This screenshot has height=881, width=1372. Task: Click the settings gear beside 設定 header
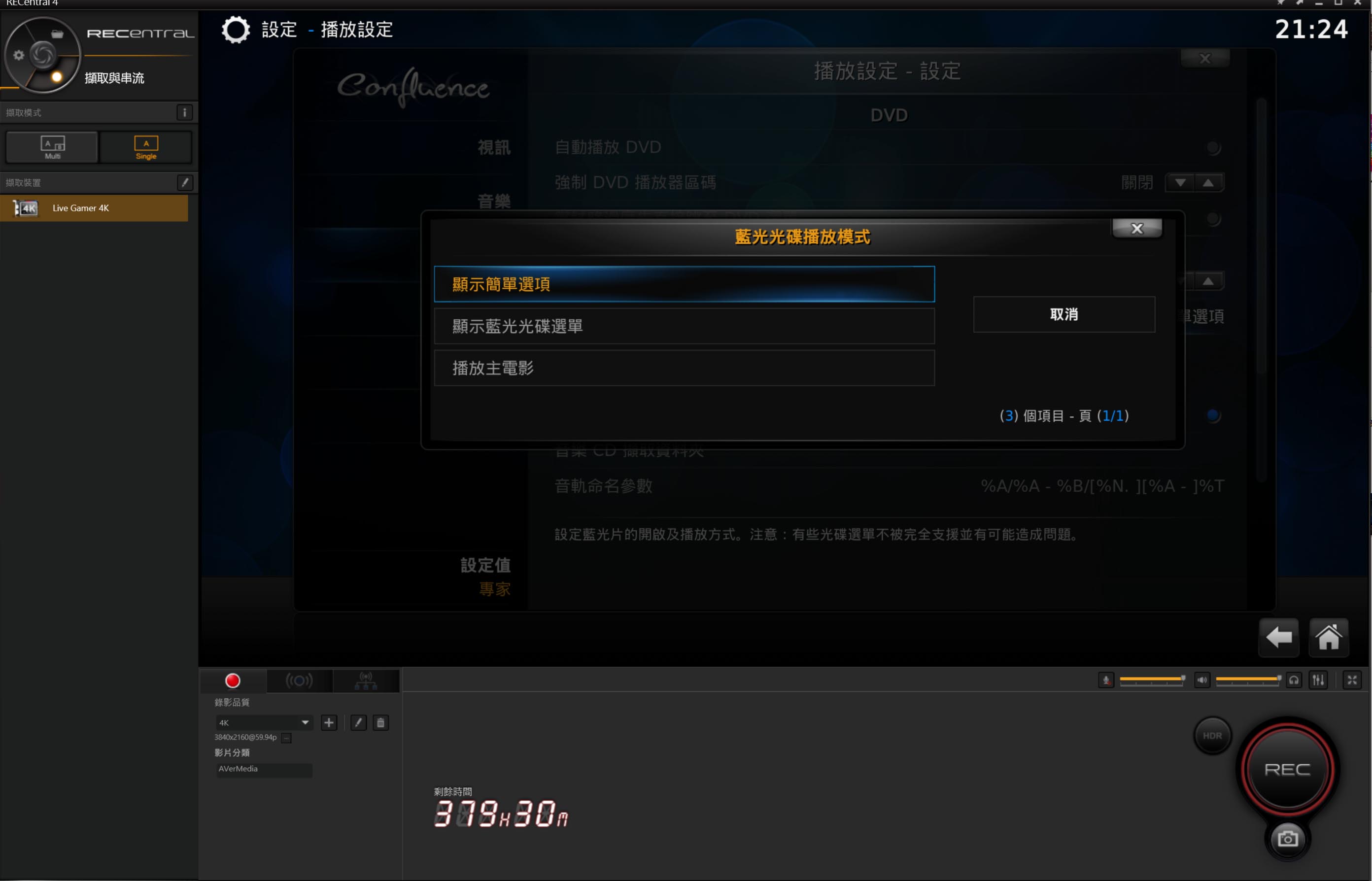pyautogui.click(x=236, y=30)
